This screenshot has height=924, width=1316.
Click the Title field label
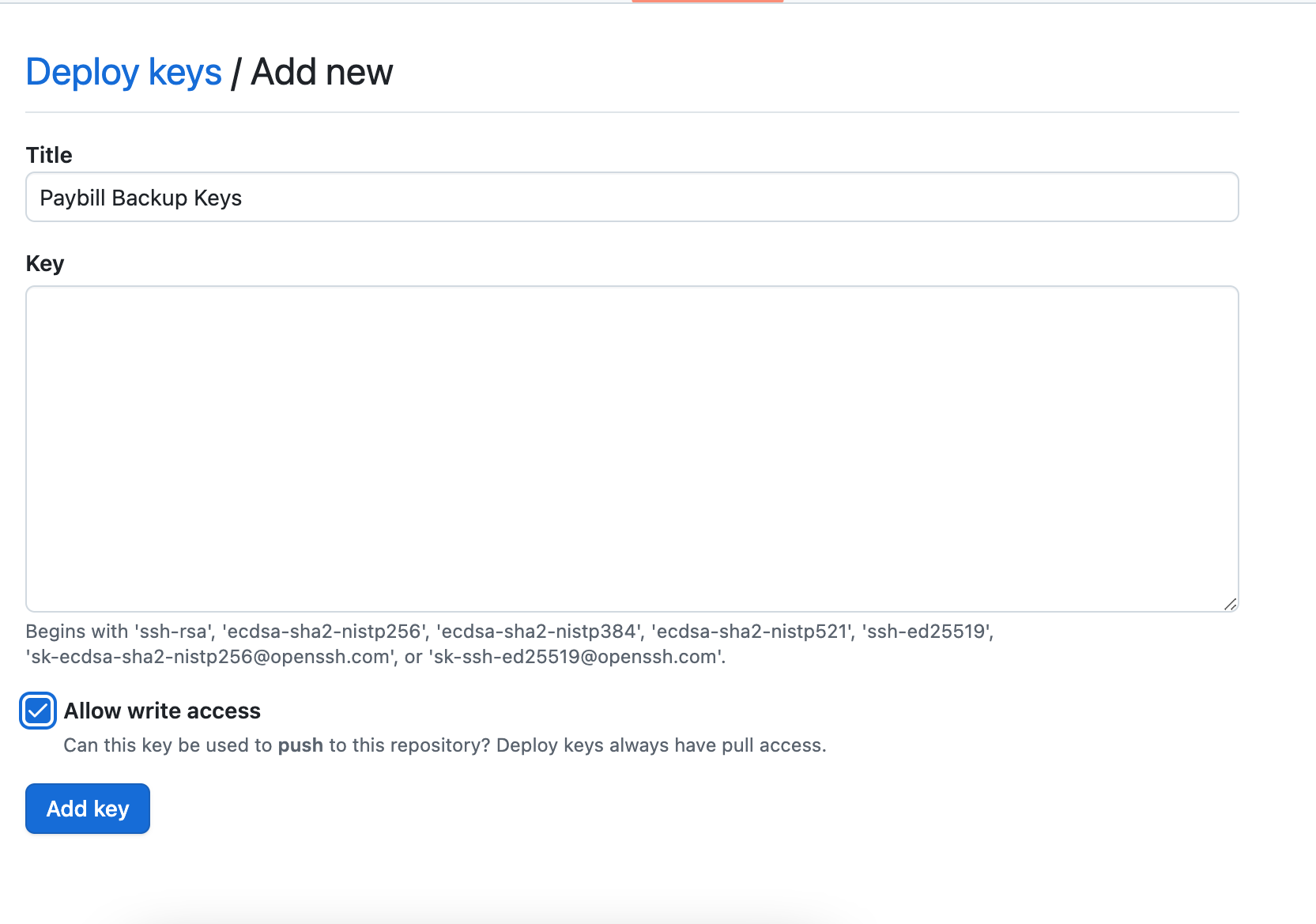(49, 156)
